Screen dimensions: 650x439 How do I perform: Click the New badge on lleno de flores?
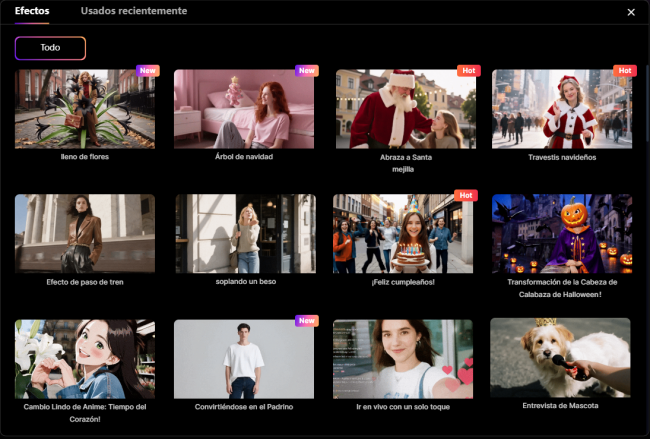click(147, 71)
